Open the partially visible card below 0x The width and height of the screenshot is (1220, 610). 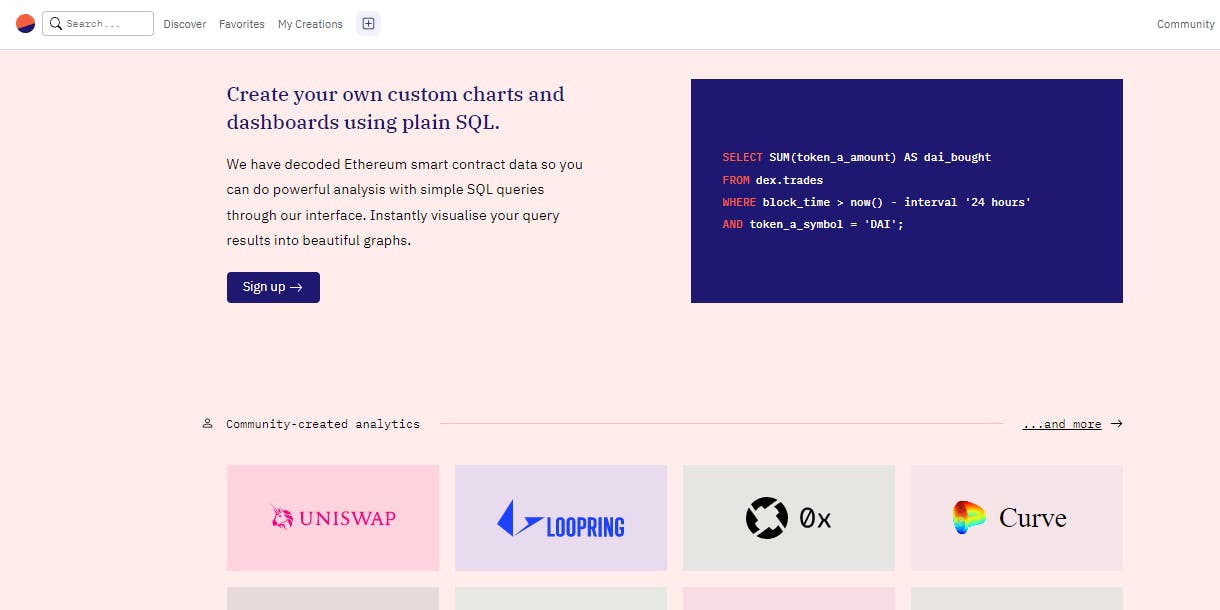(789, 598)
